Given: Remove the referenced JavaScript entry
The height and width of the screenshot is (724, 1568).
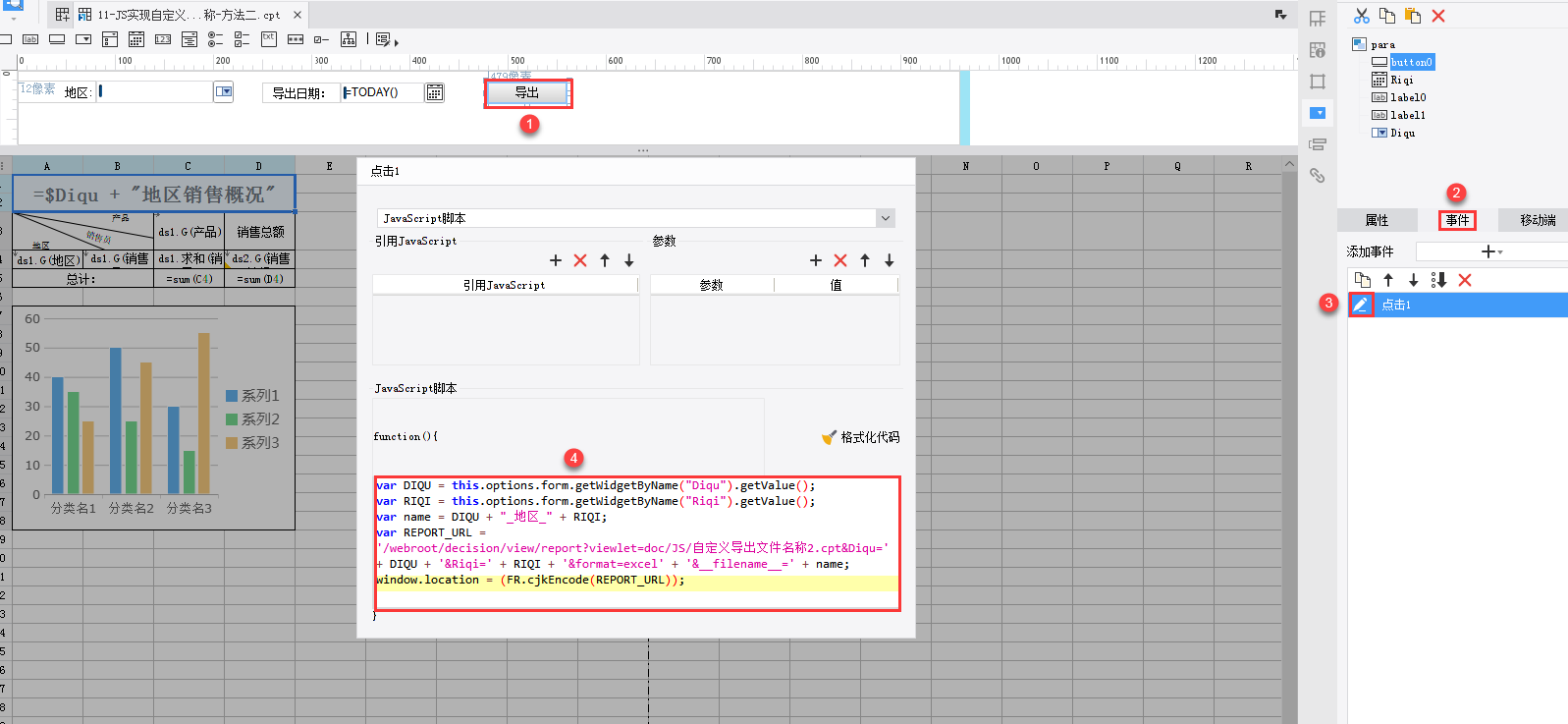Looking at the screenshot, I should coord(580,260).
